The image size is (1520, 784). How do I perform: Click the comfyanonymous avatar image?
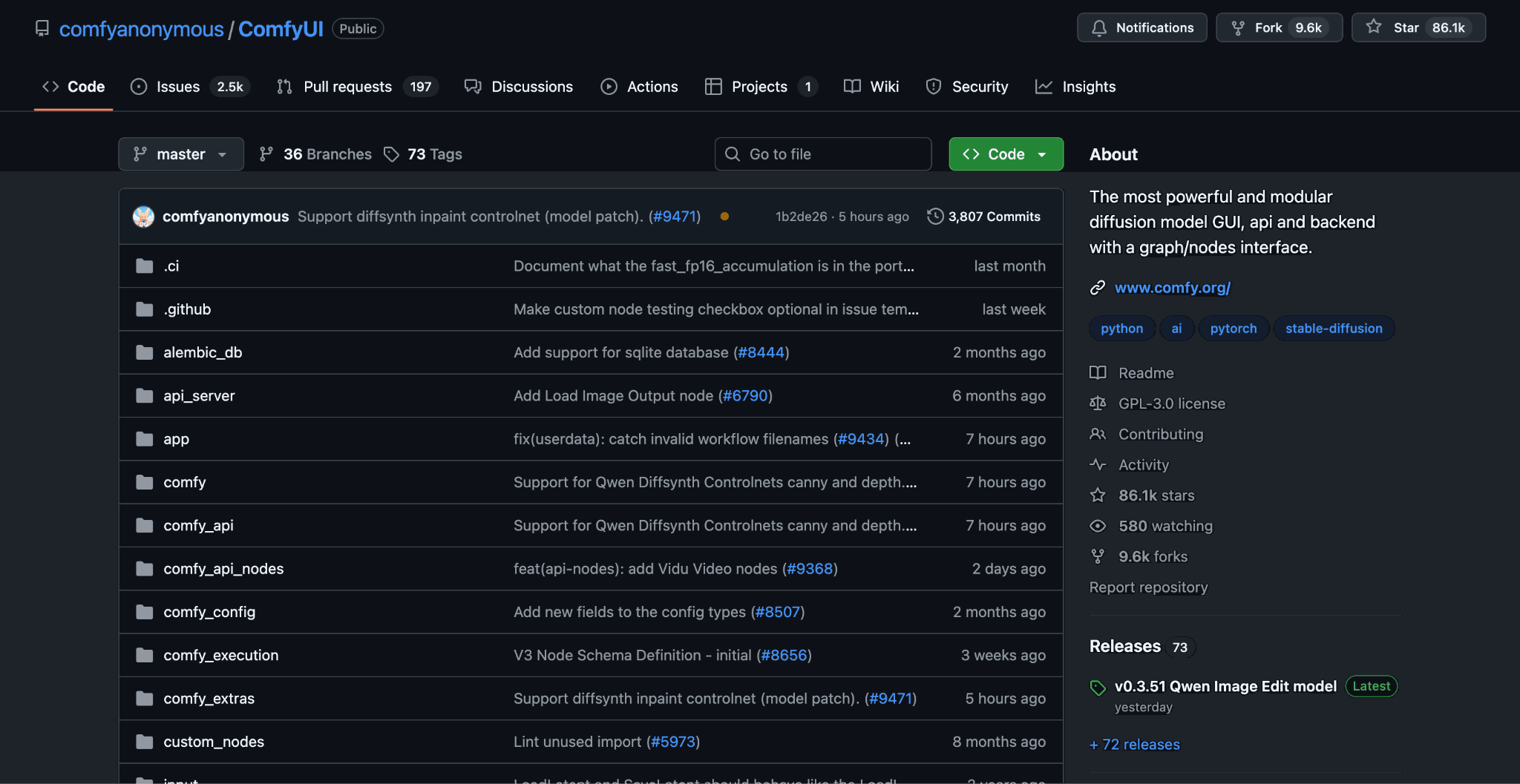coord(143,217)
